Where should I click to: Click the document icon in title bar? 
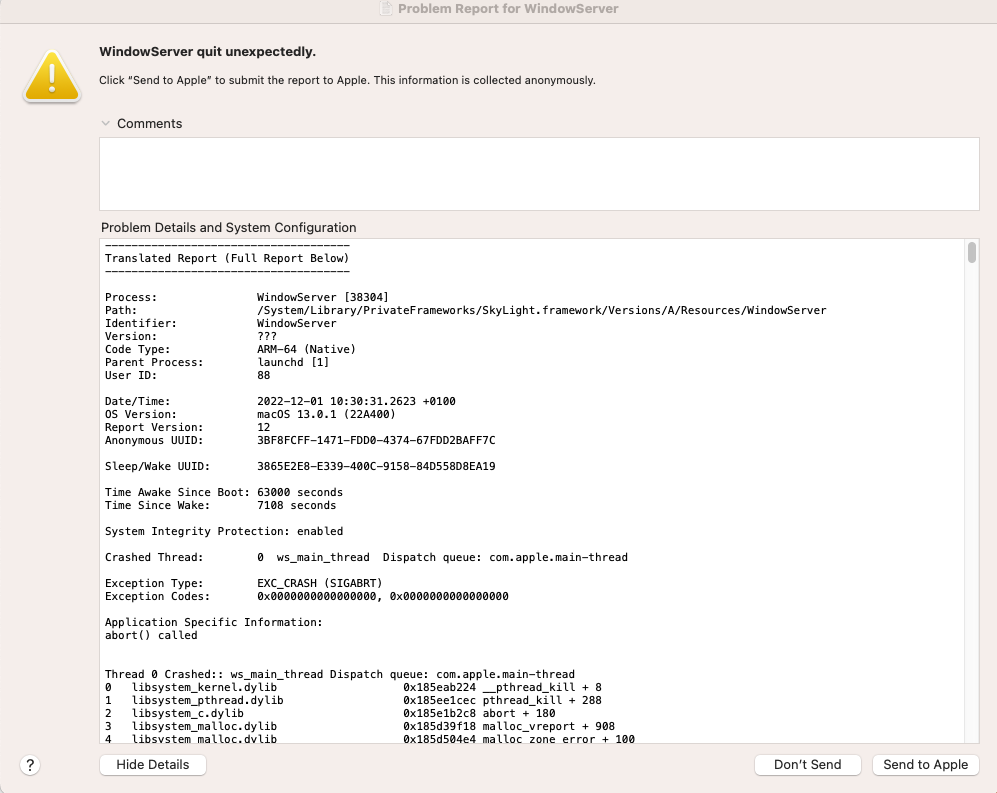click(385, 8)
